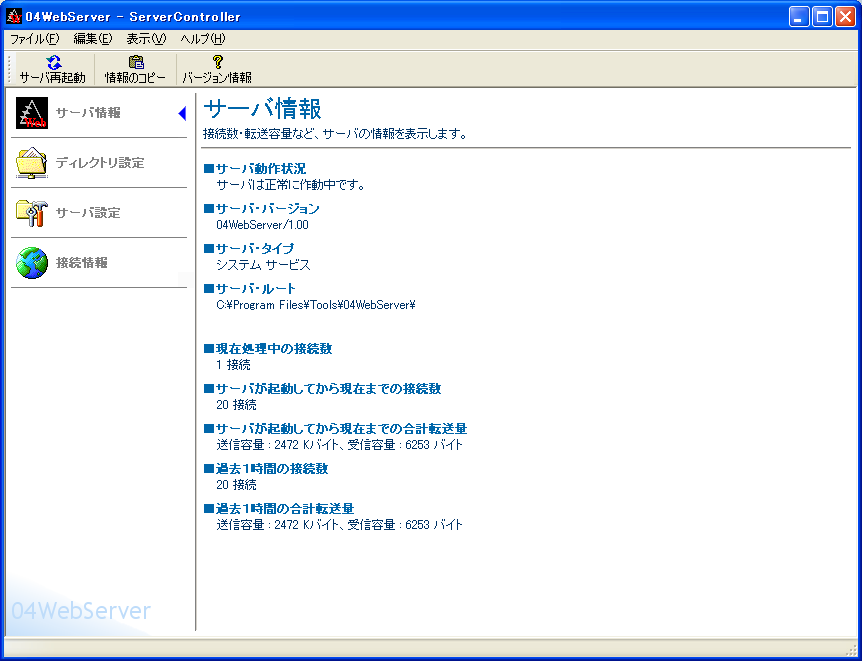Click the large サーバ情報 page title

click(262, 109)
